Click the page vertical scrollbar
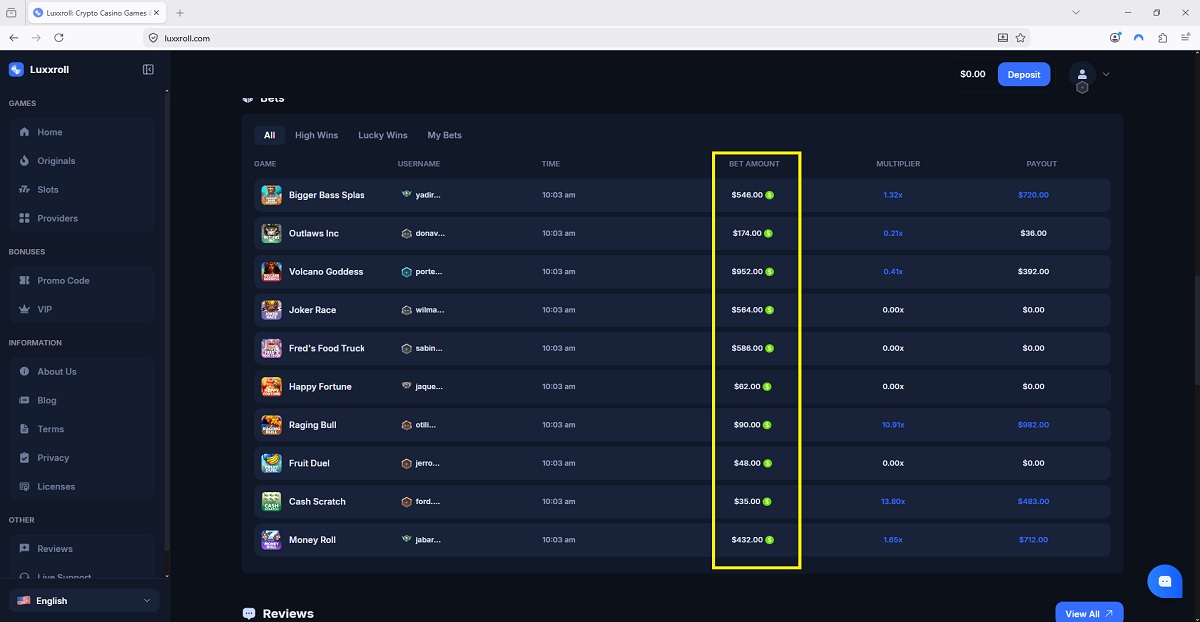The height and width of the screenshot is (622, 1200). tap(1196, 330)
